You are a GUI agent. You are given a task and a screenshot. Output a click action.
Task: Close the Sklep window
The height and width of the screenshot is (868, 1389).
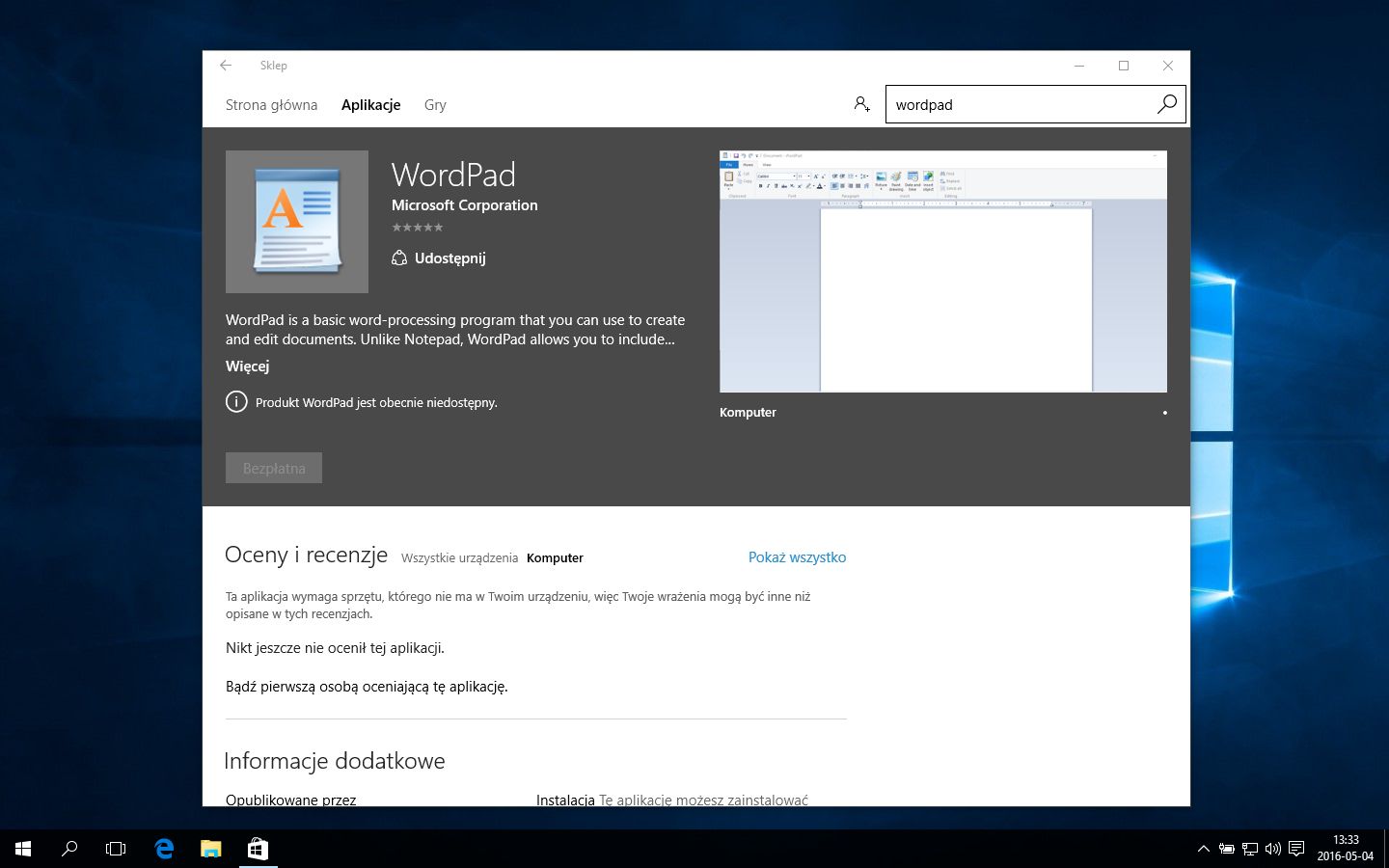pyautogui.click(x=1168, y=66)
